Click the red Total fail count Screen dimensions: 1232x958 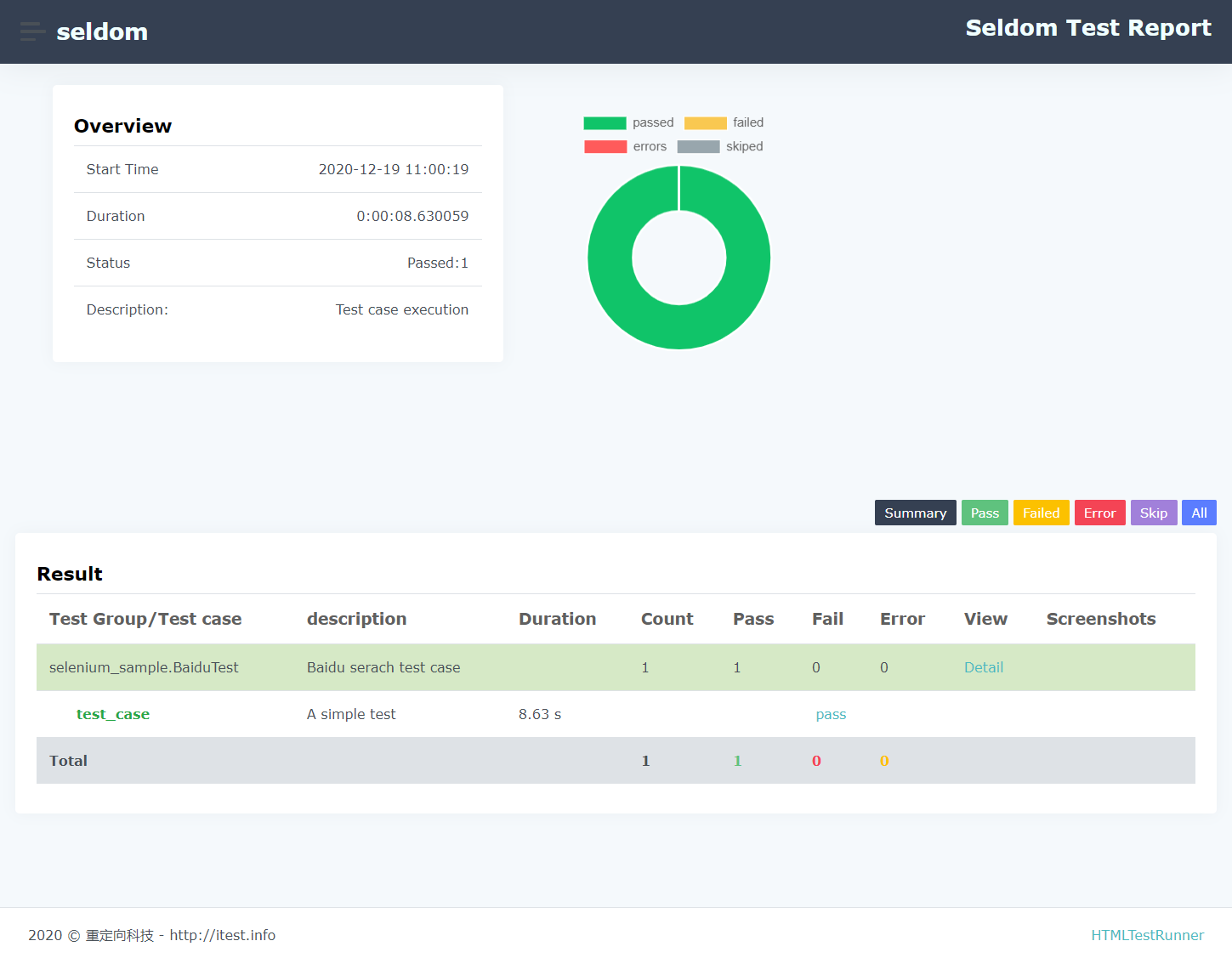(816, 761)
